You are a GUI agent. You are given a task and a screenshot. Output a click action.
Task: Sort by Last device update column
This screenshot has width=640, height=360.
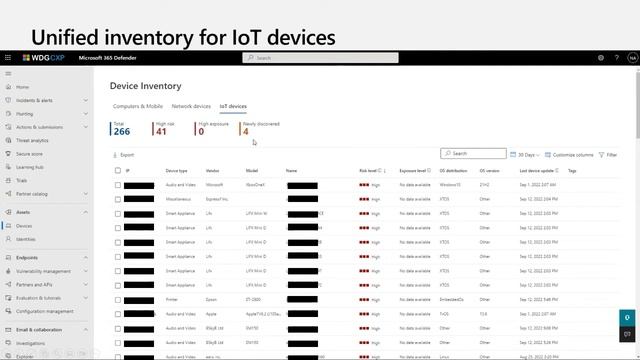tap(538, 171)
